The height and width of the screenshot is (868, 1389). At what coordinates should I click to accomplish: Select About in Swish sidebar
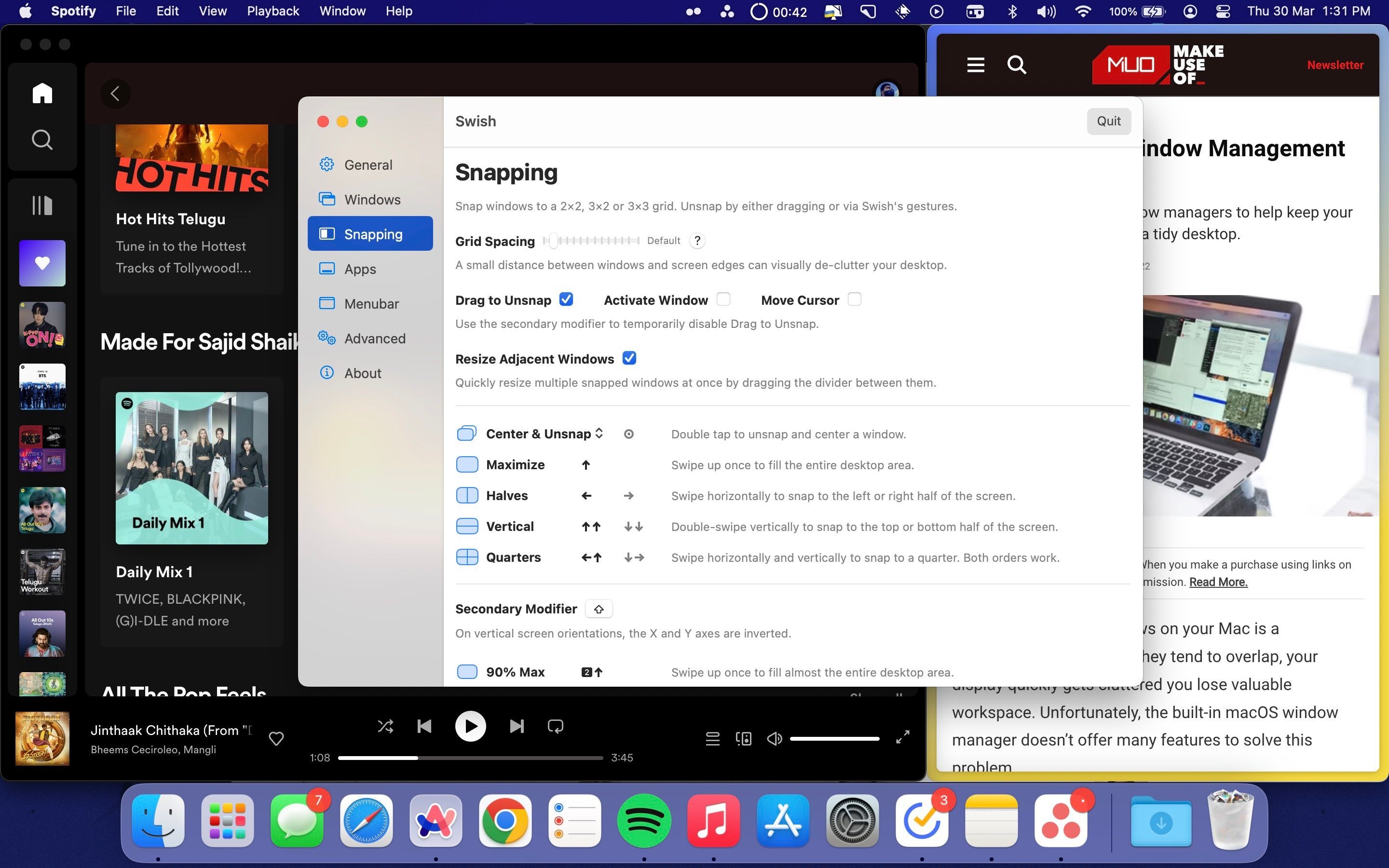point(370,373)
